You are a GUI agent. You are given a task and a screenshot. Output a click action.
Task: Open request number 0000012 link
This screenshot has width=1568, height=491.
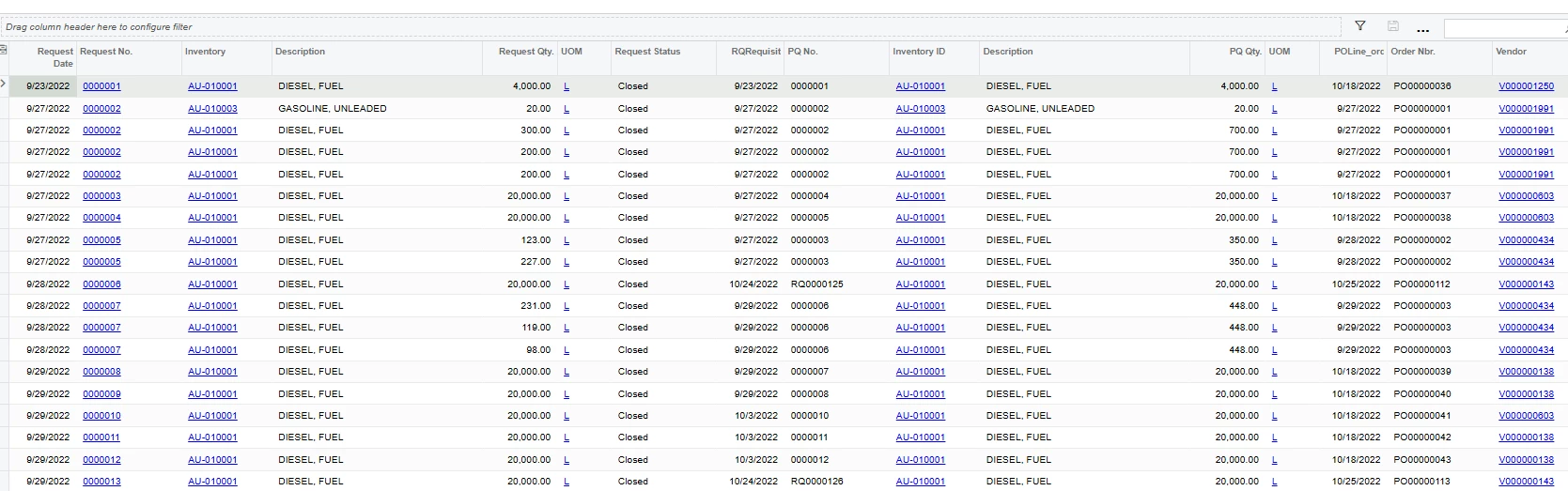[101, 460]
